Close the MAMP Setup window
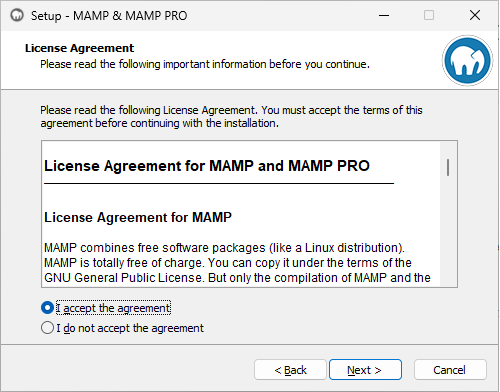Viewport: 500px width, 392px height. [x=475, y=15]
